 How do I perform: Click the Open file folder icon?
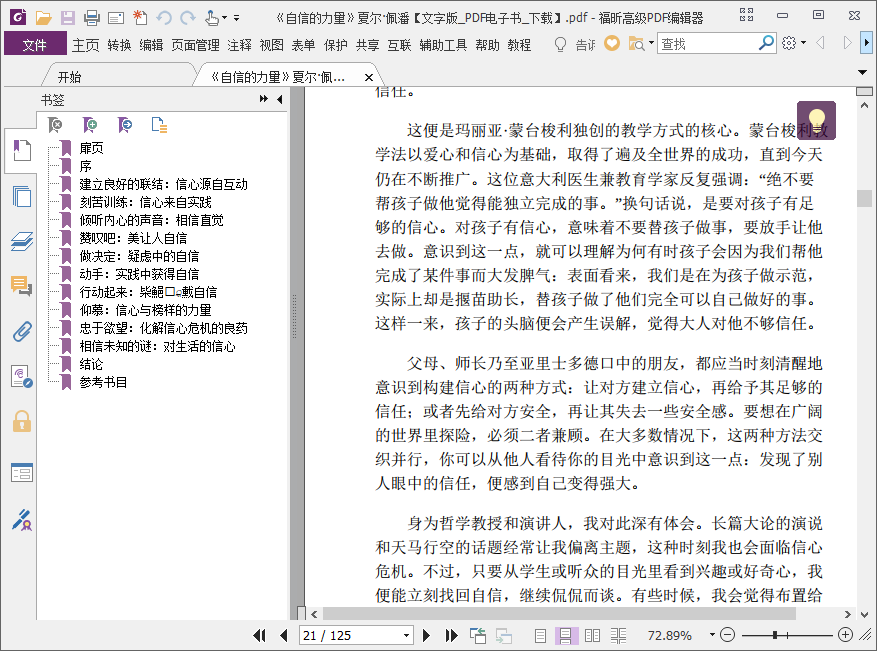(44, 18)
